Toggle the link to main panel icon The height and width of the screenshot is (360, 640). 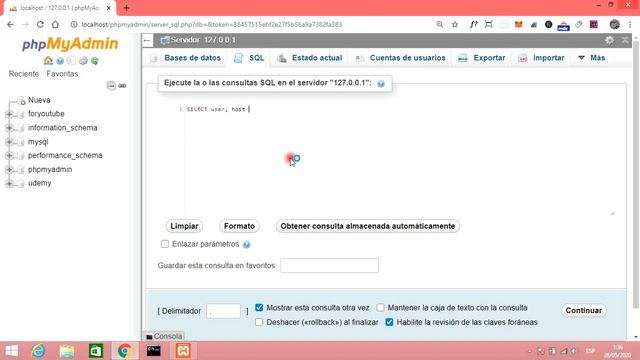pyautogui.click(x=122, y=86)
